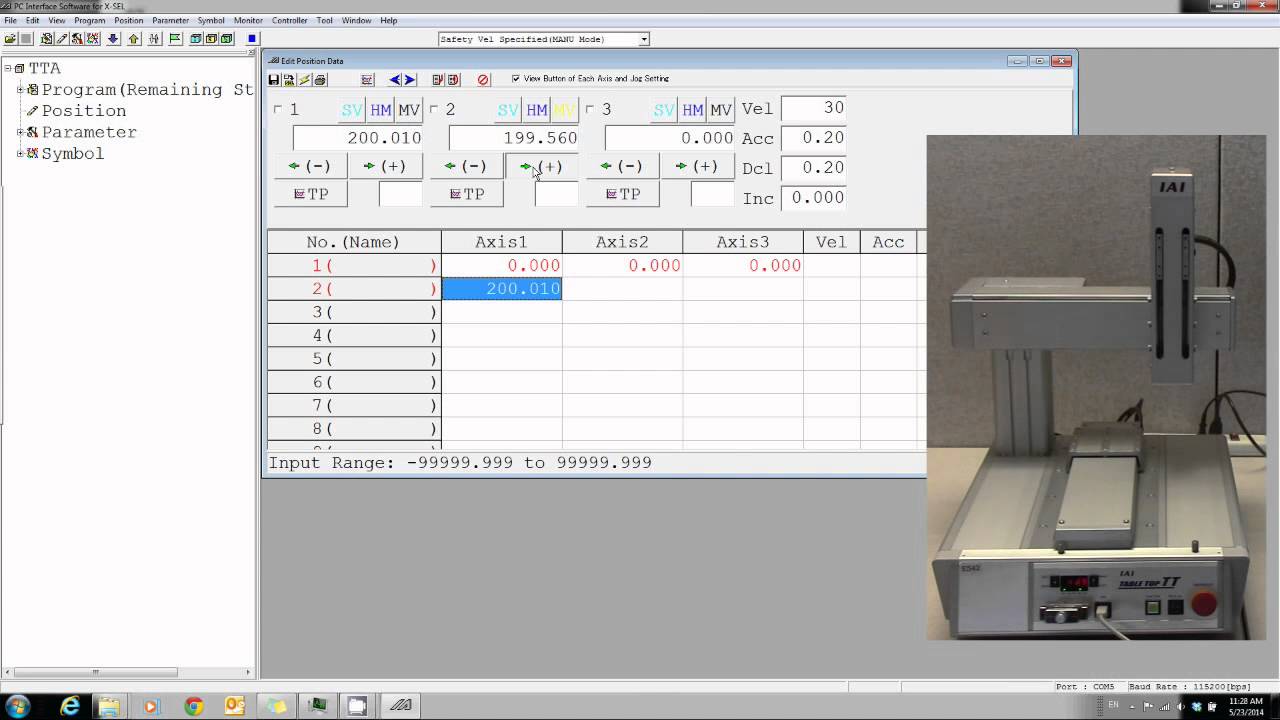This screenshot has width=1280, height=720.
Task: Click the Windows Start button
Action: pos(18,706)
